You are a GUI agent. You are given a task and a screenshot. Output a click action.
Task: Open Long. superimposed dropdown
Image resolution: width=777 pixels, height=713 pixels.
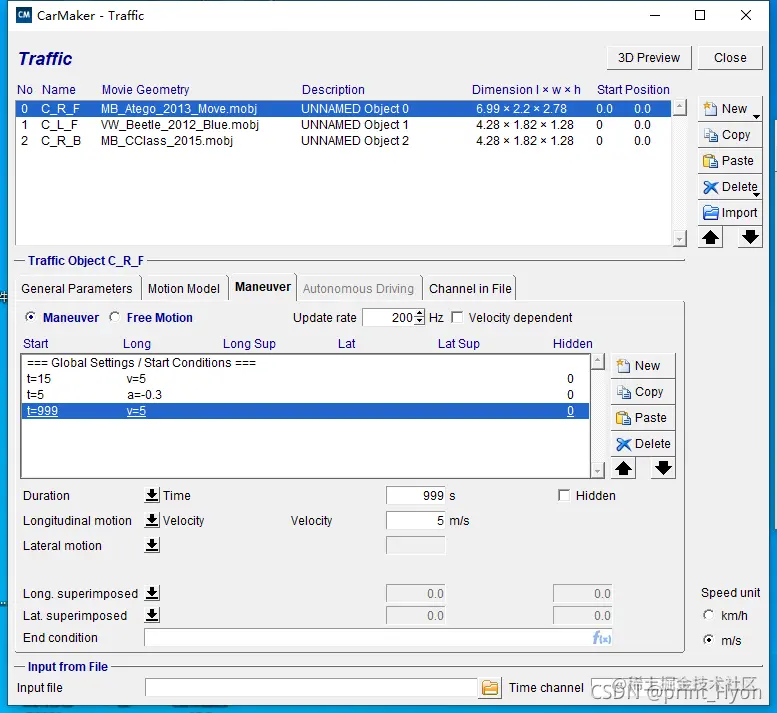152,593
